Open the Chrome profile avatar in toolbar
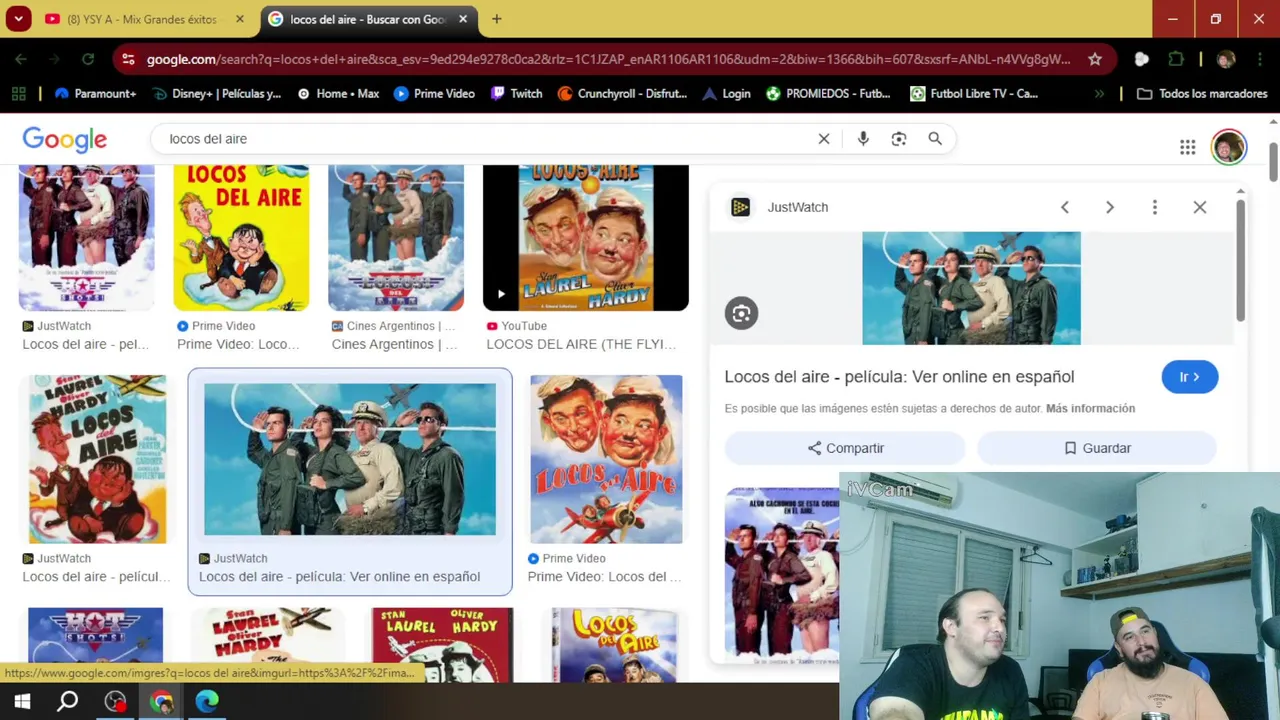The image size is (1280, 720). pyautogui.click(x=1226, y=59)
